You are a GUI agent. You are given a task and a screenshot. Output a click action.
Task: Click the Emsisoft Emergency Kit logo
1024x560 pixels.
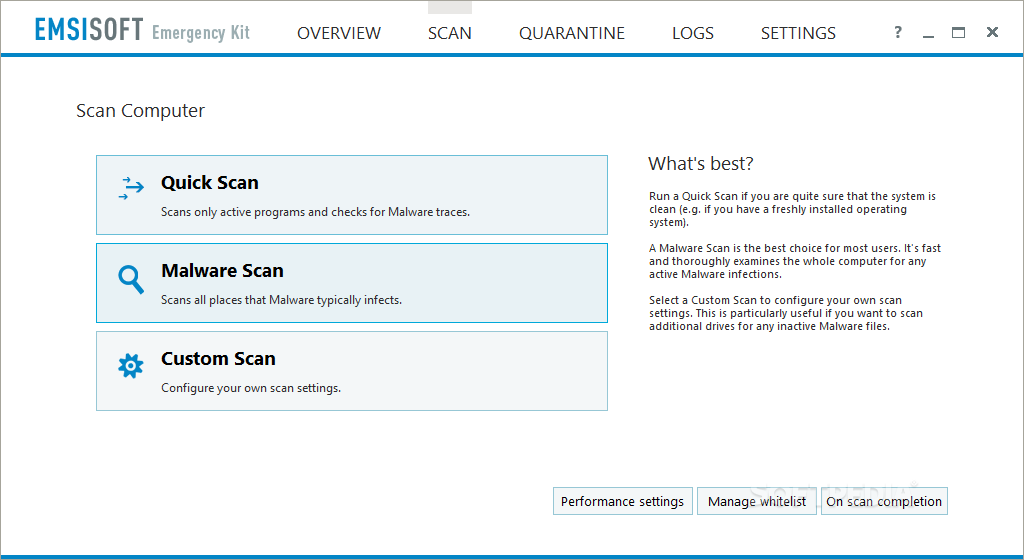(142, 31)
